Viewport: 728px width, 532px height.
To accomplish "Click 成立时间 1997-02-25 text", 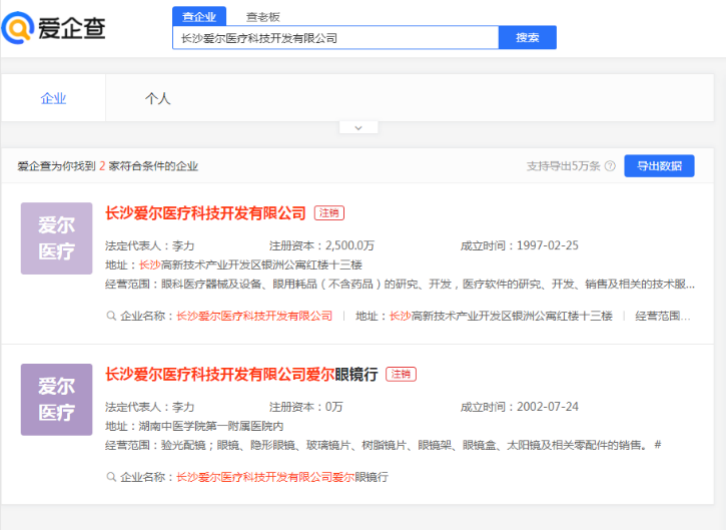I will (520, 245).
